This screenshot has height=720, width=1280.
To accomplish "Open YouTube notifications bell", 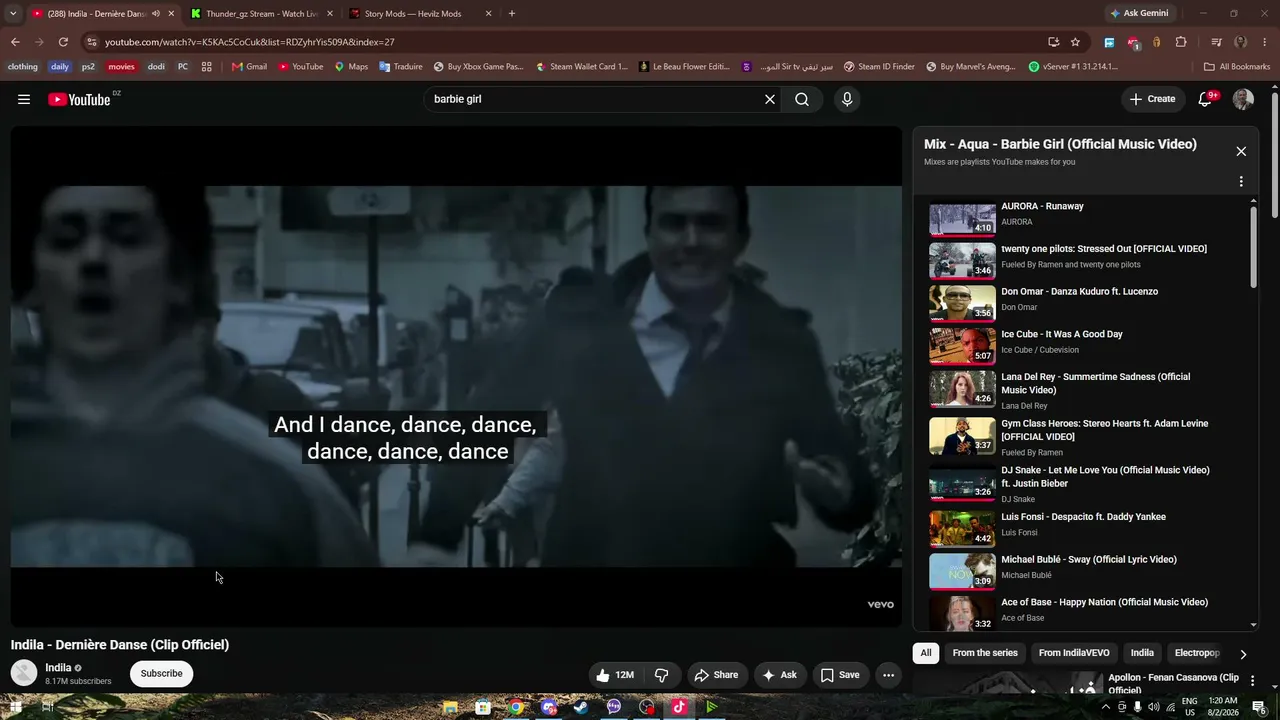I will tap(1206, 99).
